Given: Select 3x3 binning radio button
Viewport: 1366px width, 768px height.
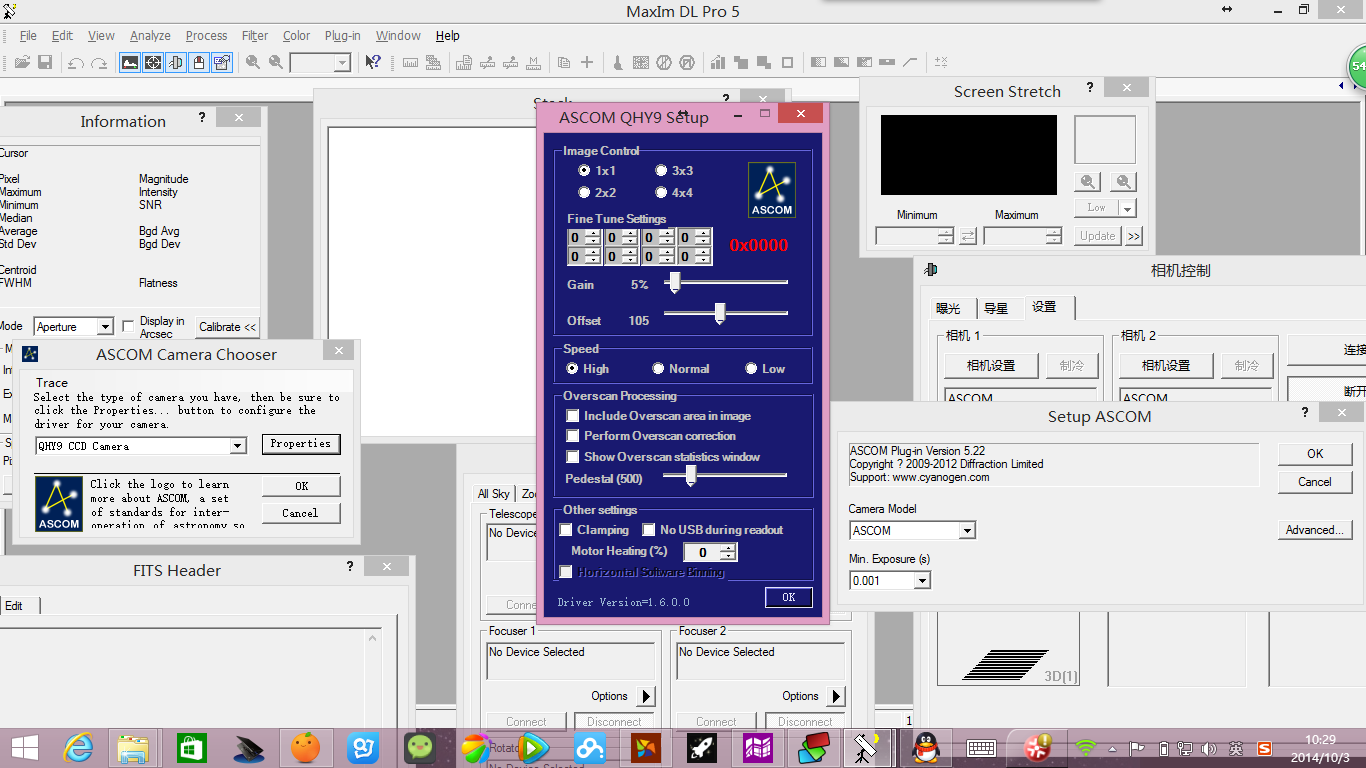Looking at the screenshot, I should point(661,171).
